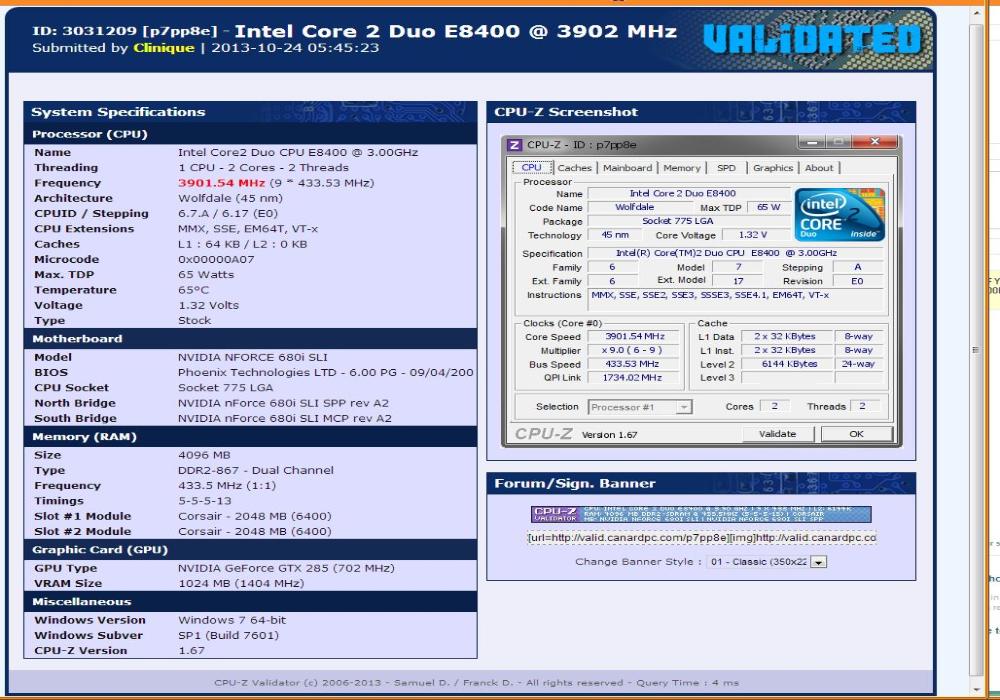Screen dimensions: 1000x700
Task: Click the Validate button
Action: (777, 434)
